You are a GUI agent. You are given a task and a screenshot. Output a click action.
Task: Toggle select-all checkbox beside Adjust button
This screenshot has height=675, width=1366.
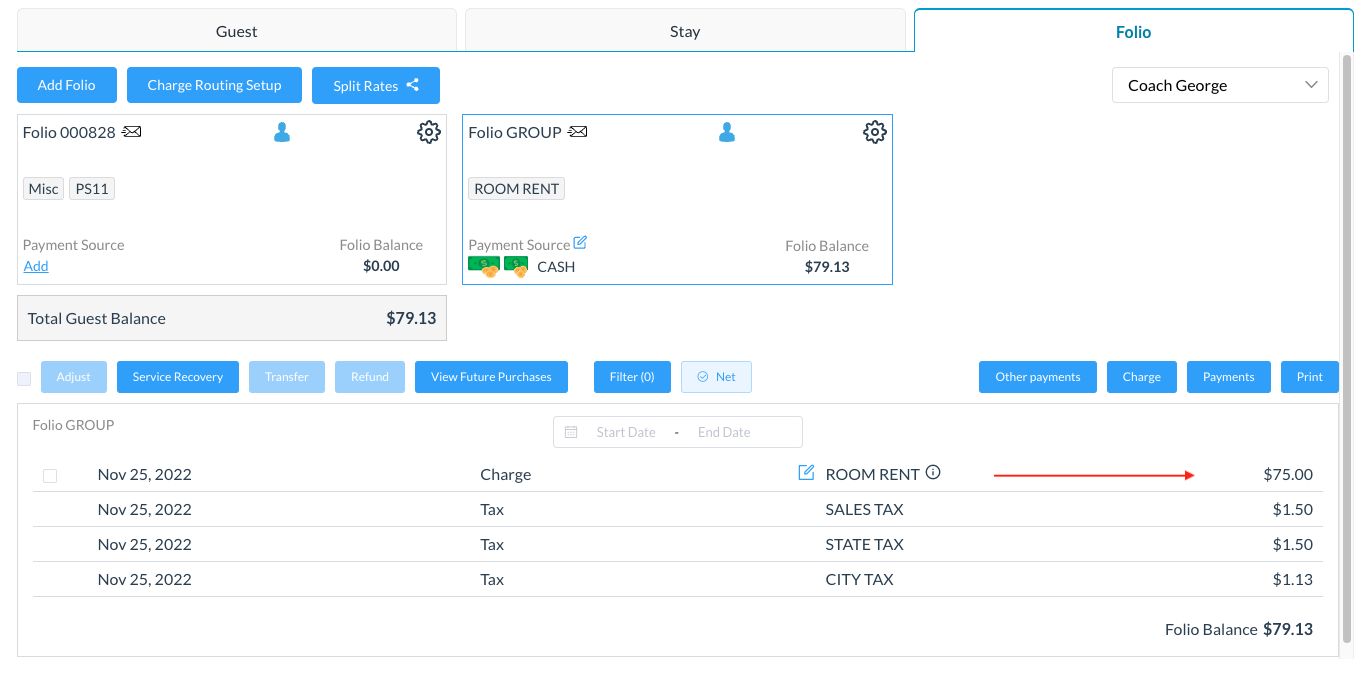(24, 378)
